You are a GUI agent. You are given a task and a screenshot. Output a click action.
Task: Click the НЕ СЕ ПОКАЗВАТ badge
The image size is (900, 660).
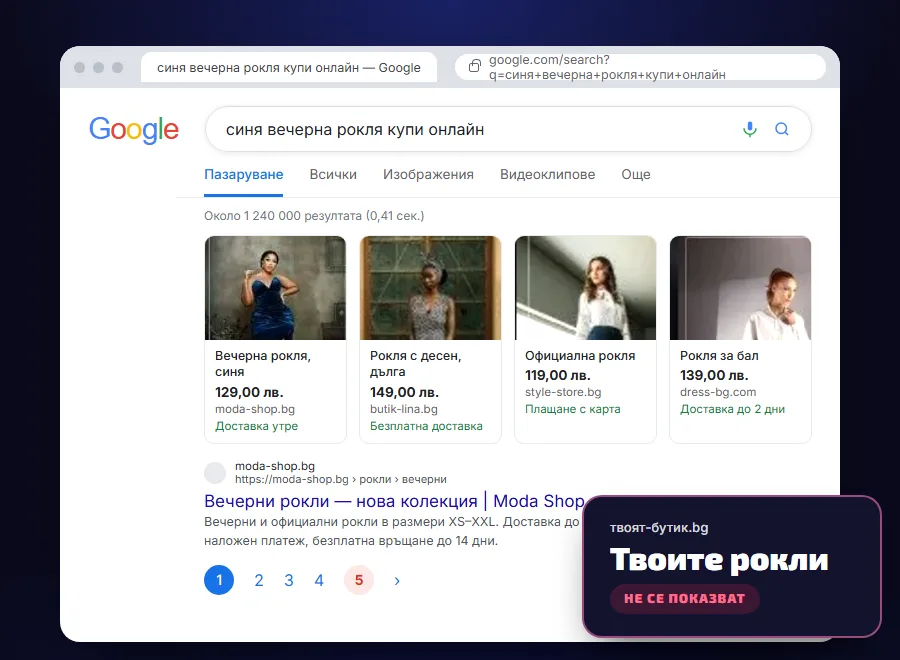coord(685,599)
